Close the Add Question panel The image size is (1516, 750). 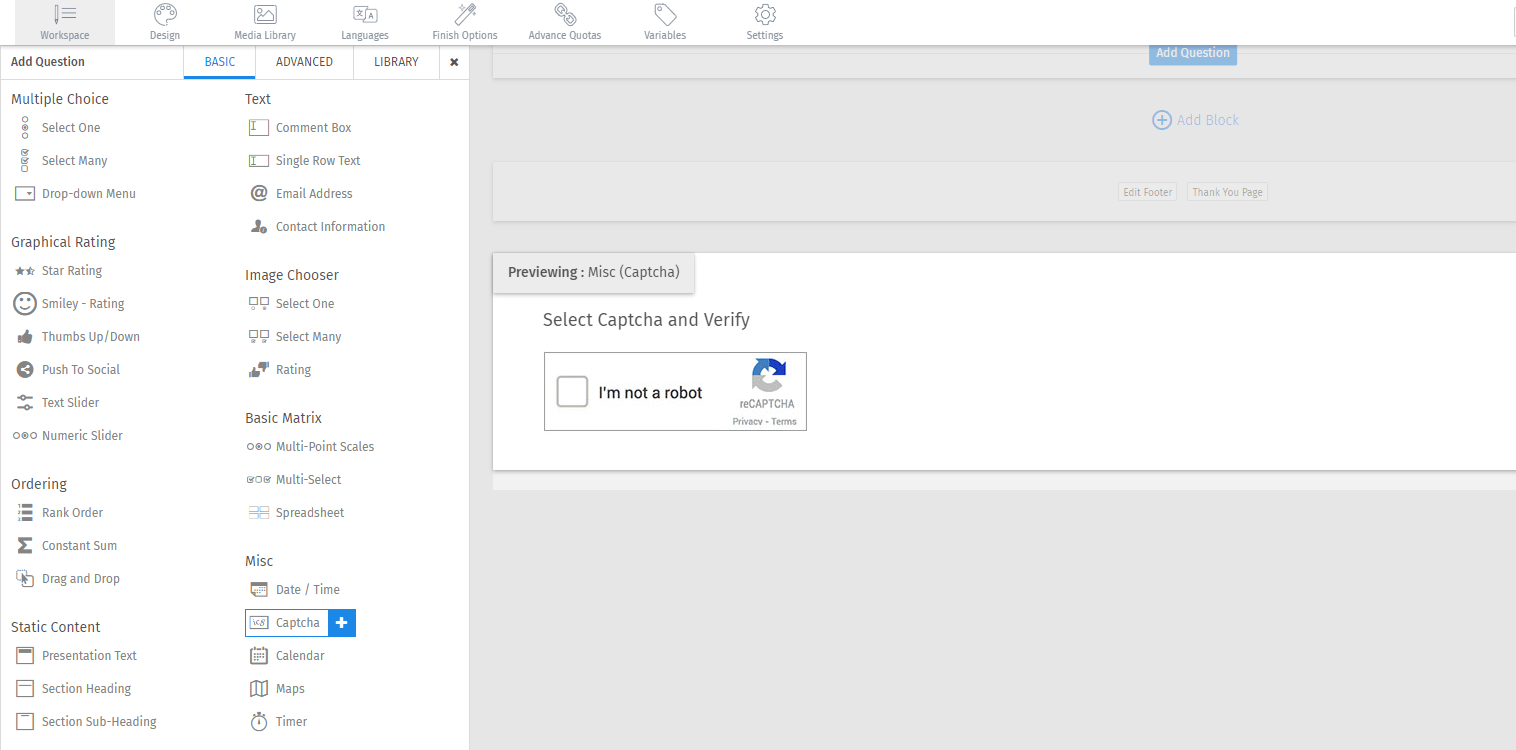point(454,62)
